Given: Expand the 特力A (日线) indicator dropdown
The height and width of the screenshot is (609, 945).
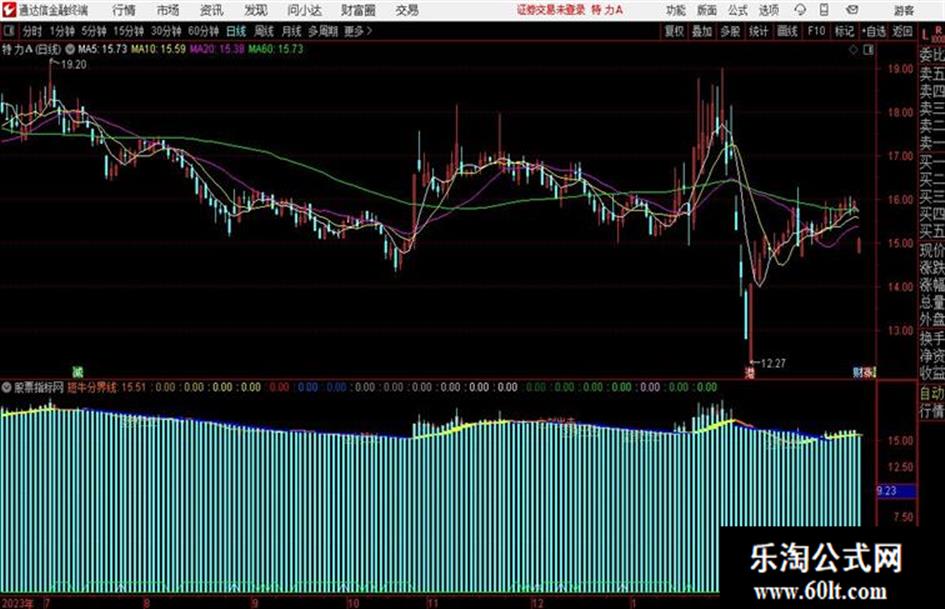Looking at the screenshot, I should [70, 49].
